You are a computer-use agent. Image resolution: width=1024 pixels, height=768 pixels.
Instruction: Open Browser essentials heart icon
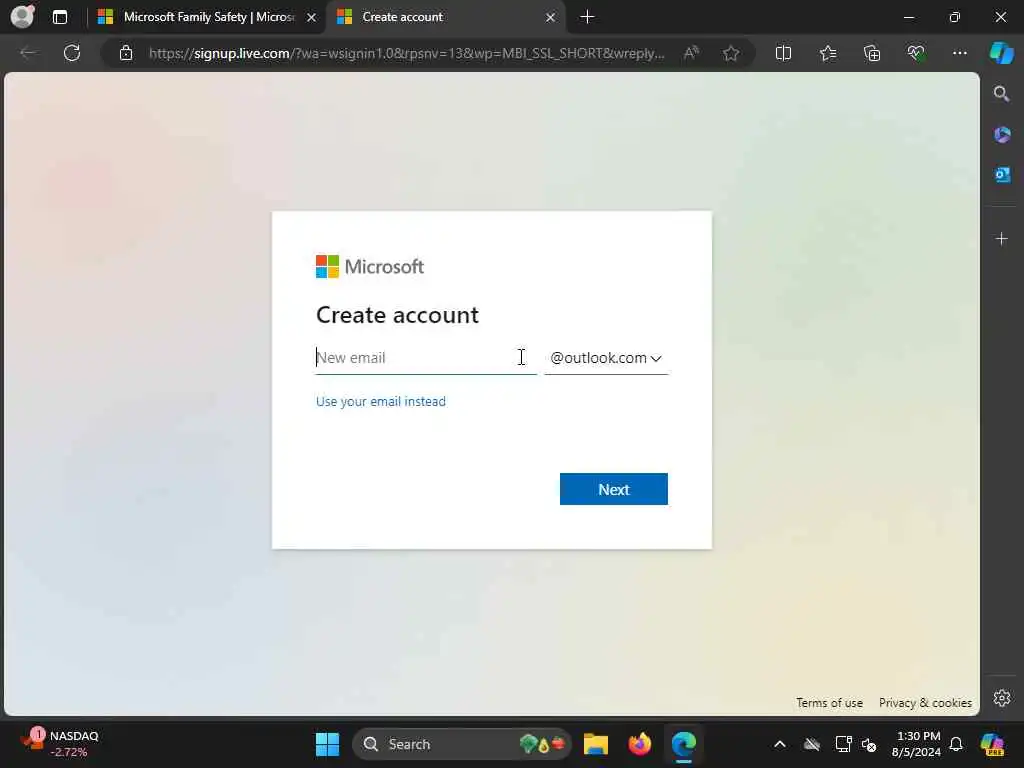pos(916,53)
